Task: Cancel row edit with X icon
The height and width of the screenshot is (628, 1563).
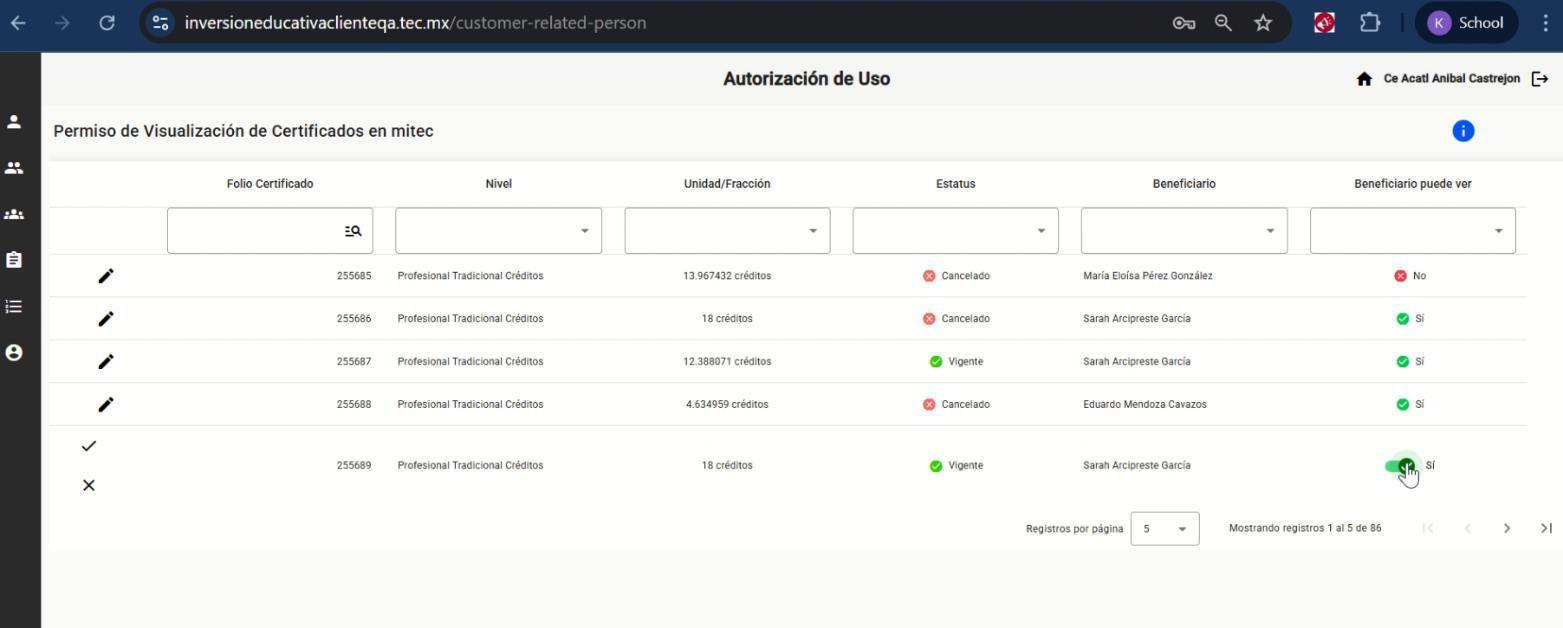Action: click(89, 486)
